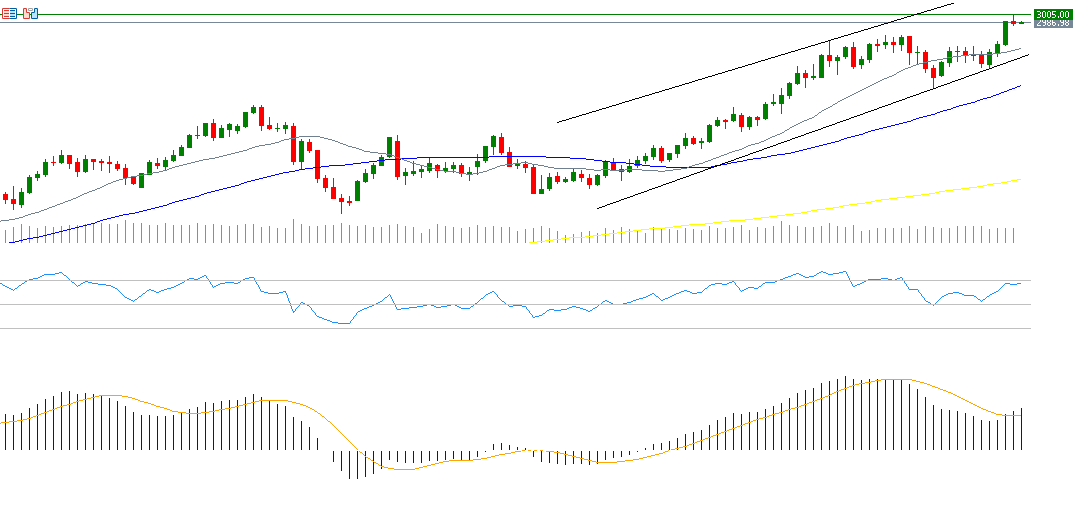This screenshot has width=1073, height=508.
Task: Click the gray 2986.98 current price label
Action: (x=1052, y=23)
